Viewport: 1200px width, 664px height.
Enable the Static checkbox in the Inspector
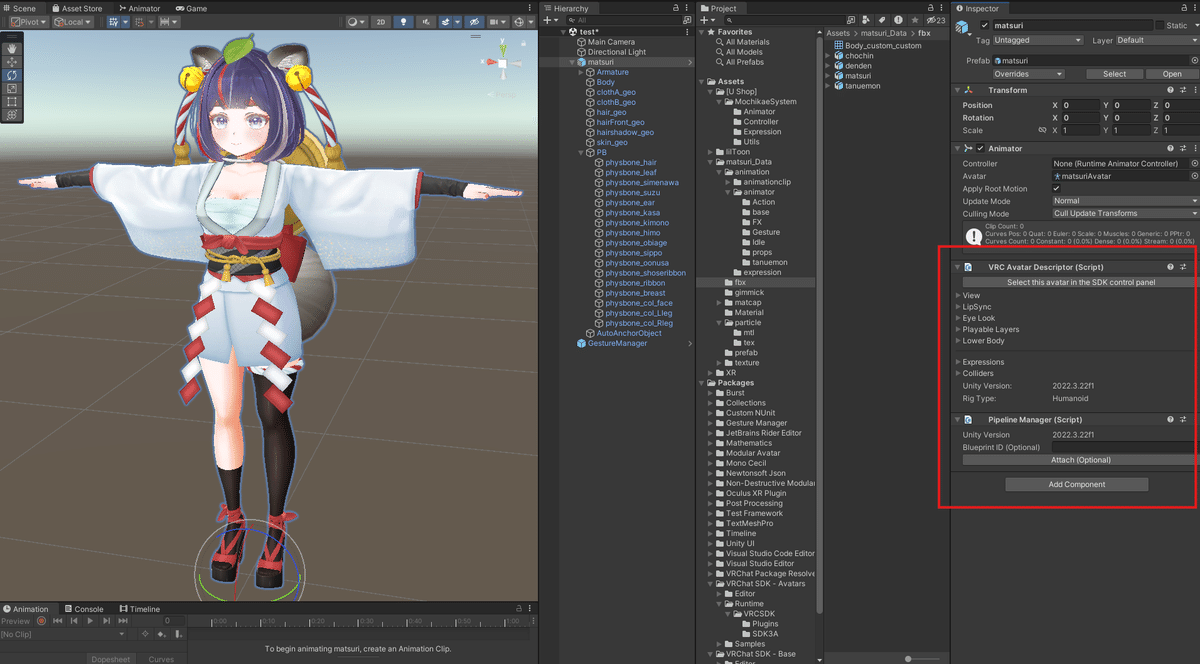pos(1160,25)
